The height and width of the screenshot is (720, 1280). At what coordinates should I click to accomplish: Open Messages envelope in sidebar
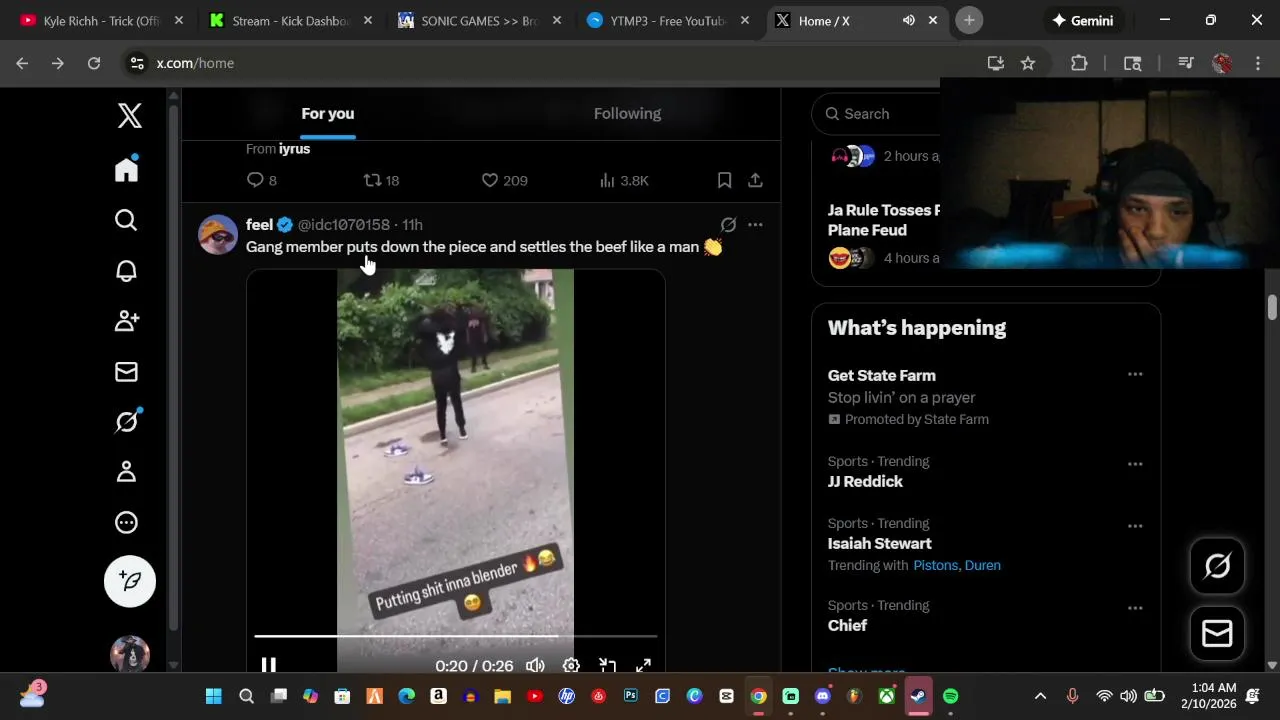[126, 372]
